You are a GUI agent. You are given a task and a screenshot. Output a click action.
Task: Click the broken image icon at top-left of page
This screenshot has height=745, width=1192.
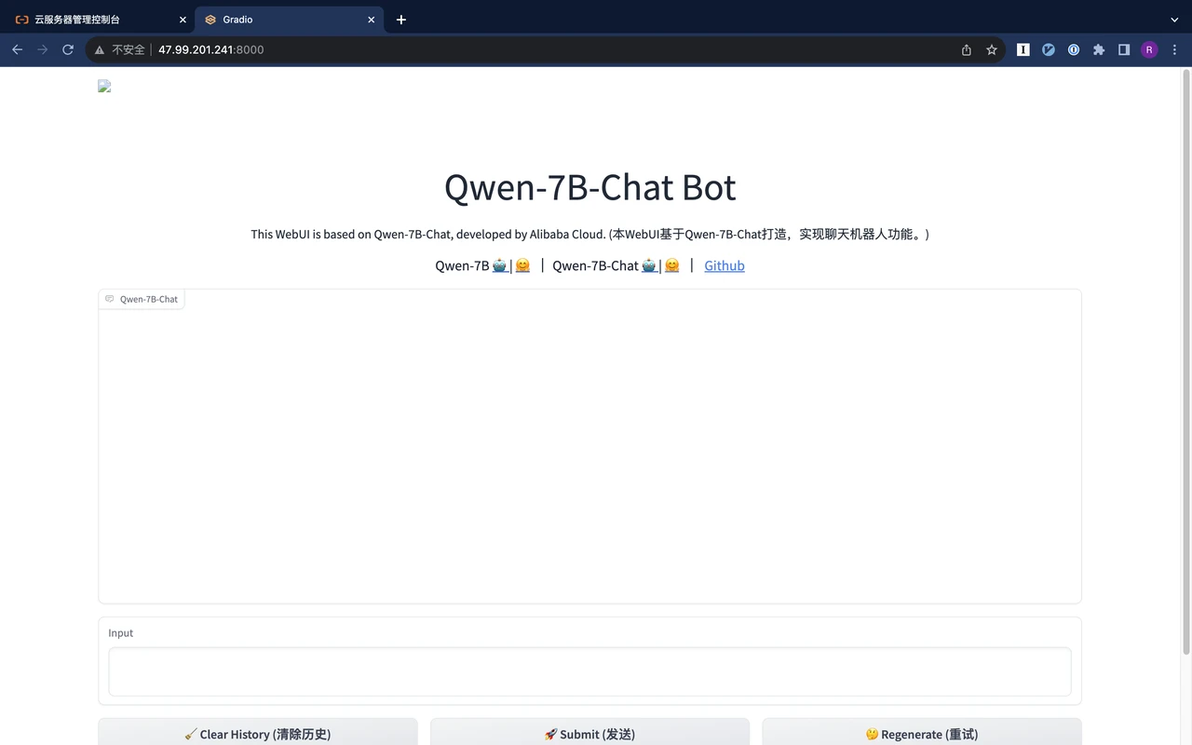tap(105, 86)
